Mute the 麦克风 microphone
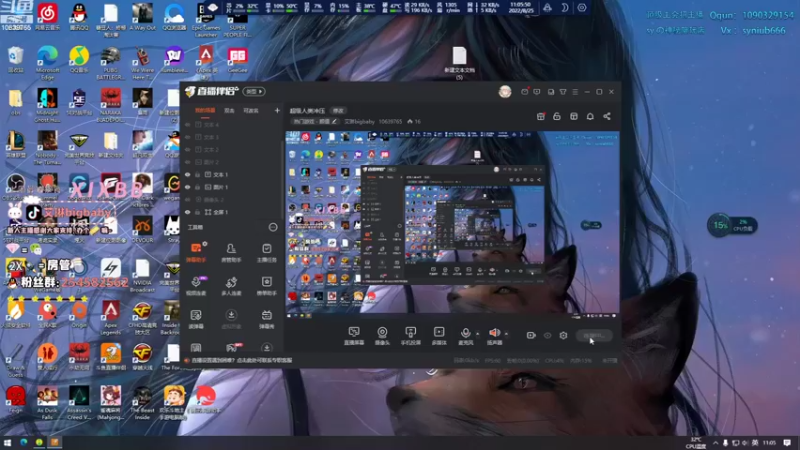The image size is (800, 450). coord(465,334)
